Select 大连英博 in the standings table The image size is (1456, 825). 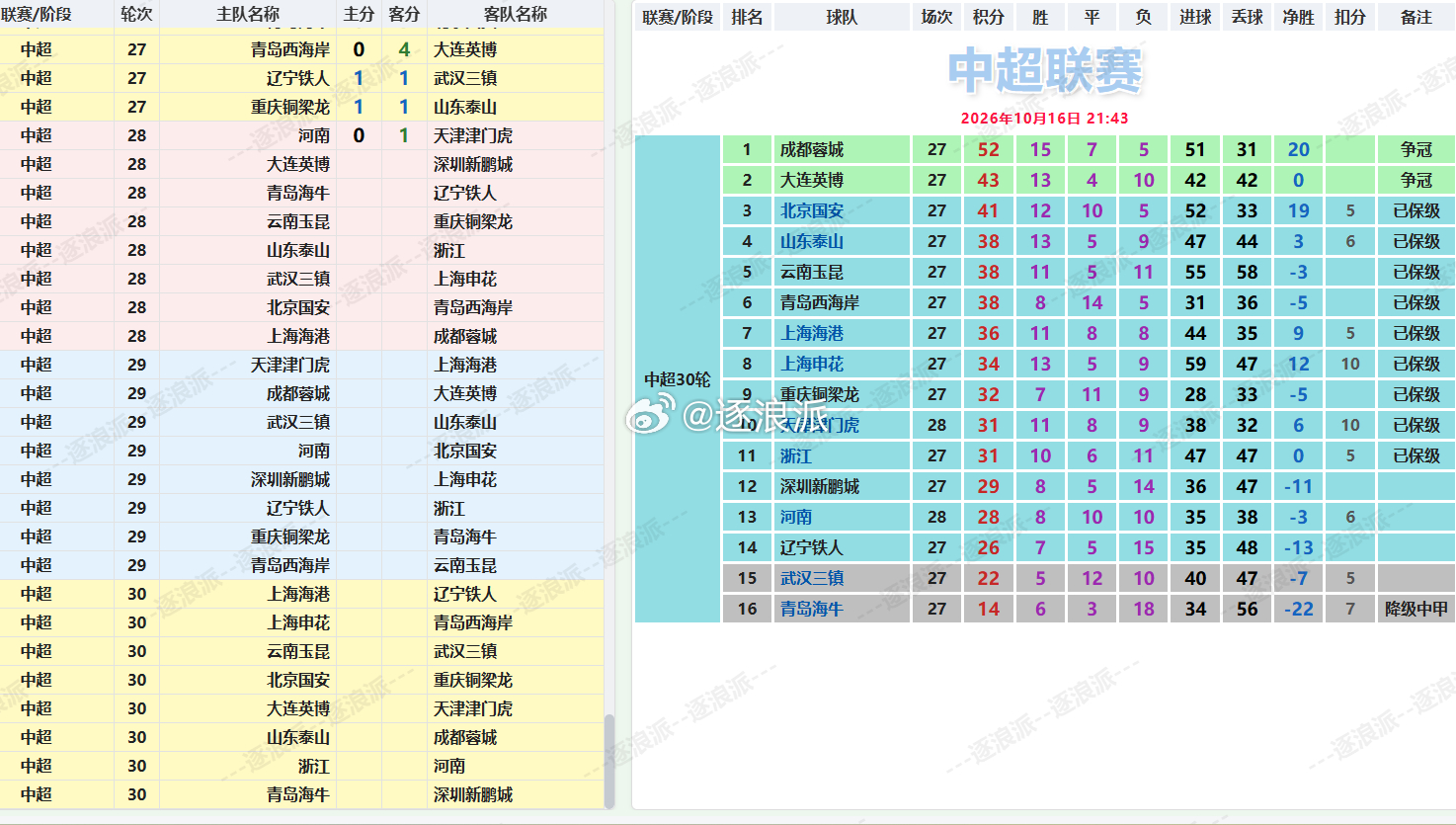click(x=812, y=180)
